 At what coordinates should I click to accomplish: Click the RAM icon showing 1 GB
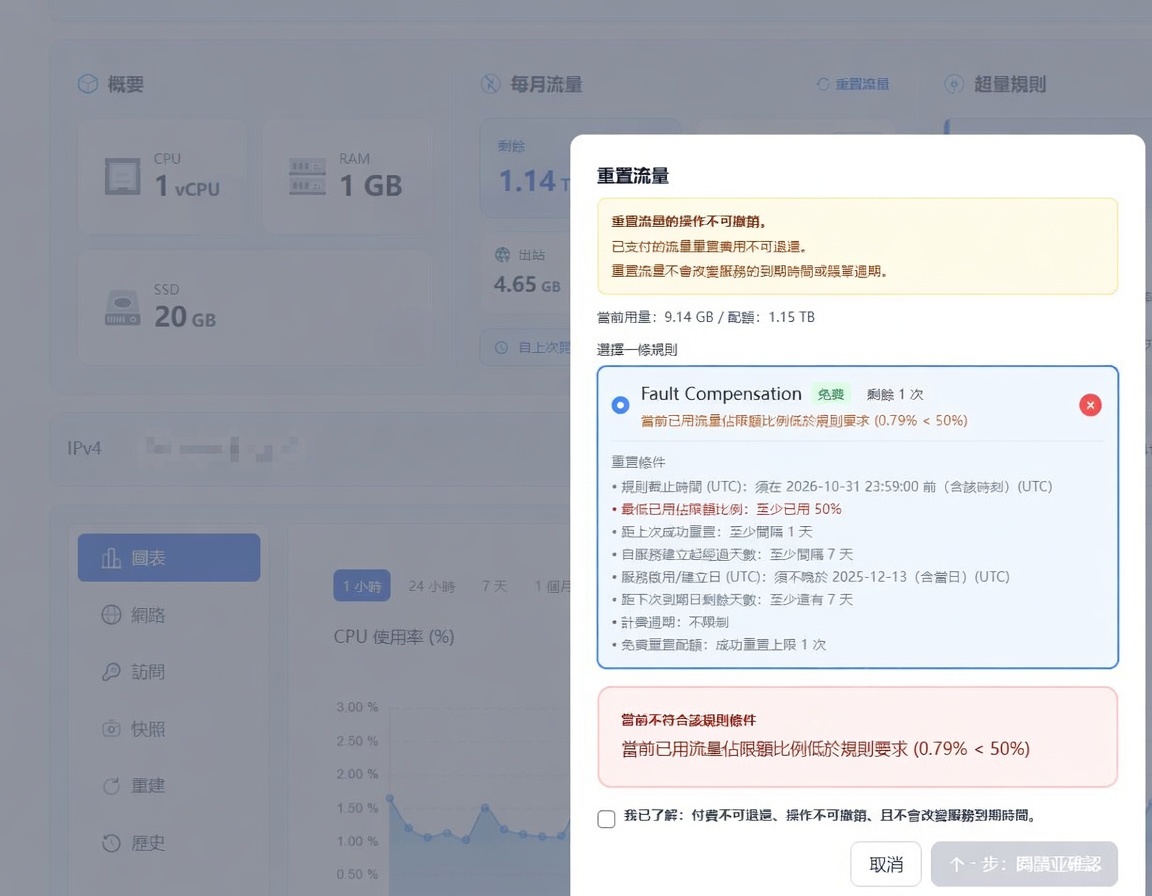pyautogui.click(x=308, y=178)
